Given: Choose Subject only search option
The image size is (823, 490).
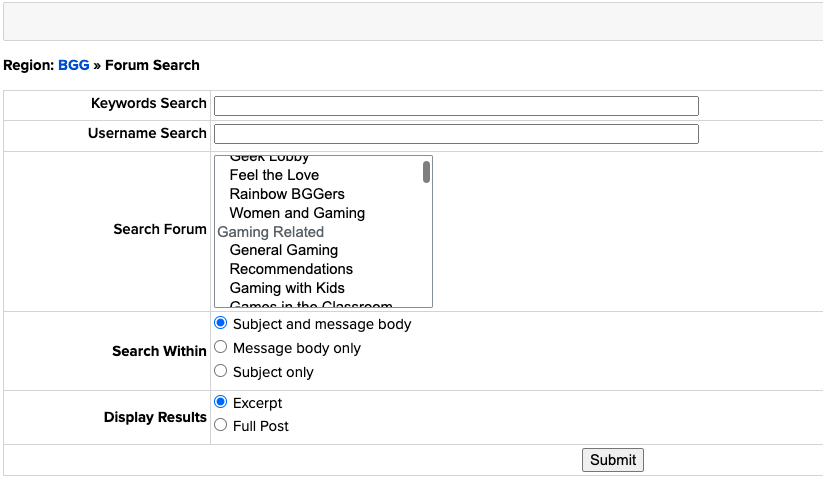Looking at the screenshot, I should pos(220,371).
